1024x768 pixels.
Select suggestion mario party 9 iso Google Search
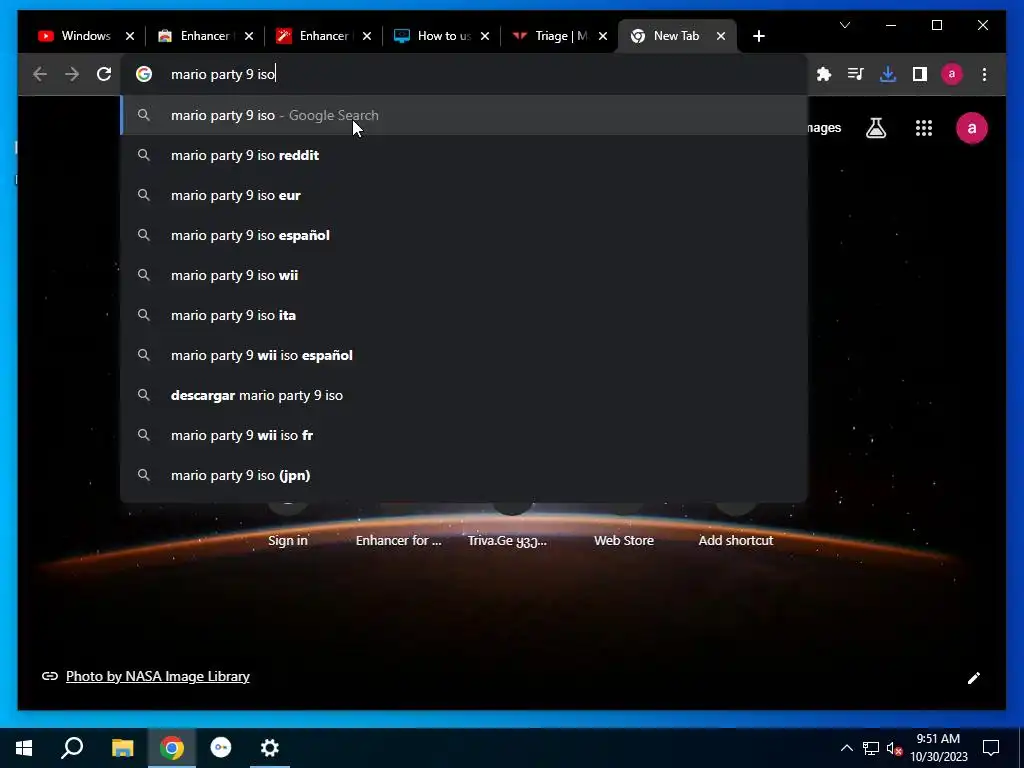464,116
